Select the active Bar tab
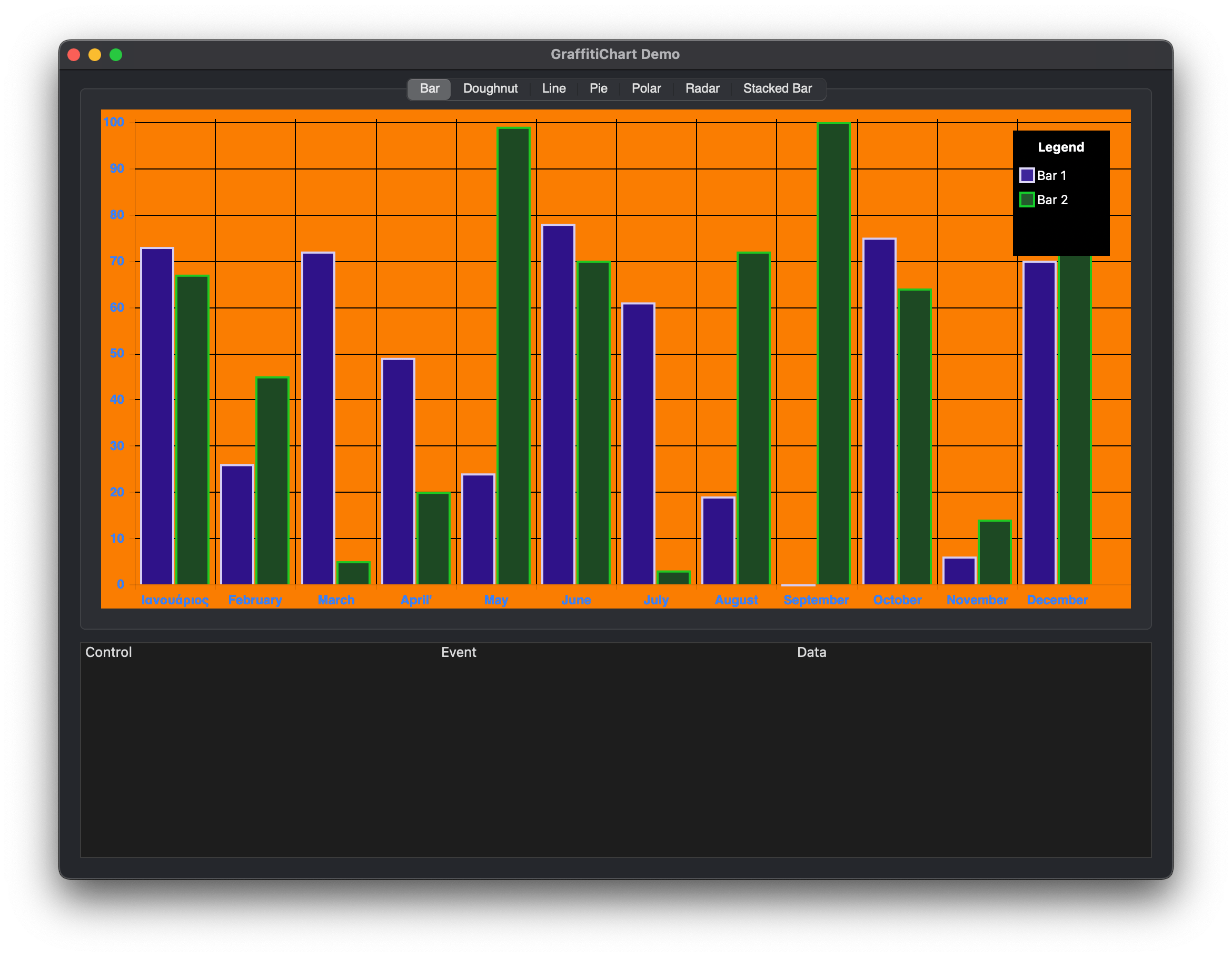 click(x=429, y=88)
